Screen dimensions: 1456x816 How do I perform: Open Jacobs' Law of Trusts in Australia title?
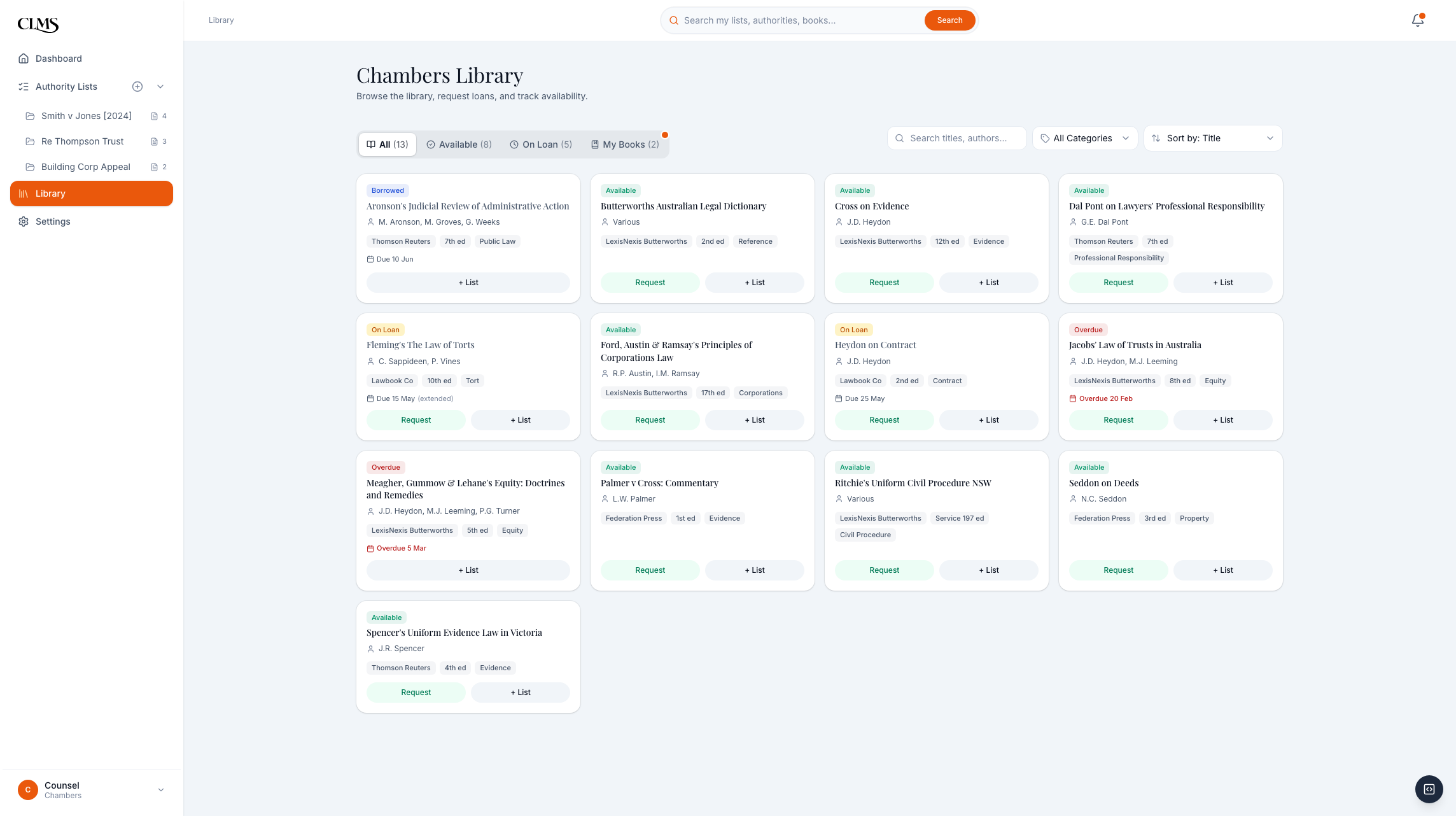[x=1135, y=345]
